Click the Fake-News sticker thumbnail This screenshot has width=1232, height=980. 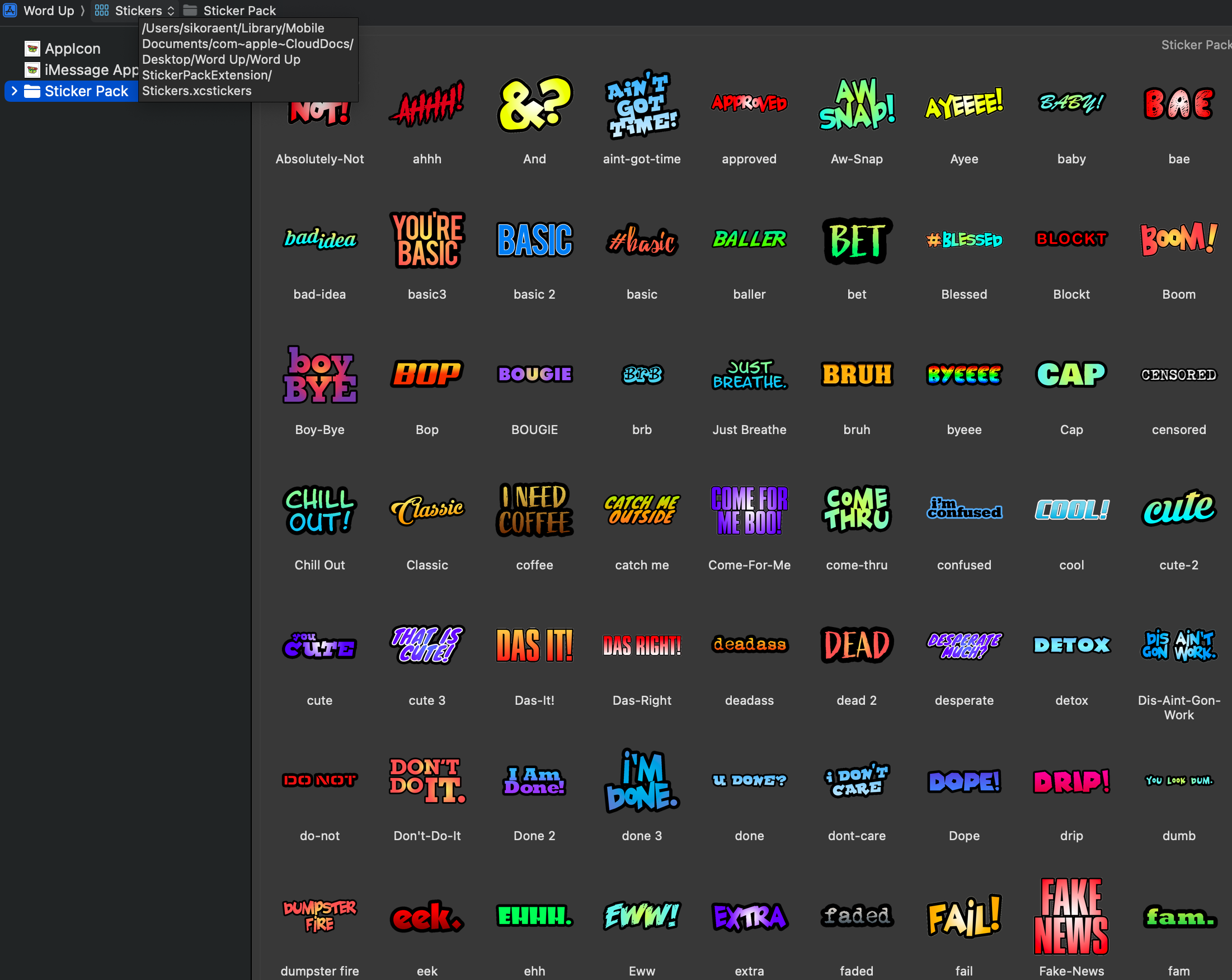point(1071,916)
